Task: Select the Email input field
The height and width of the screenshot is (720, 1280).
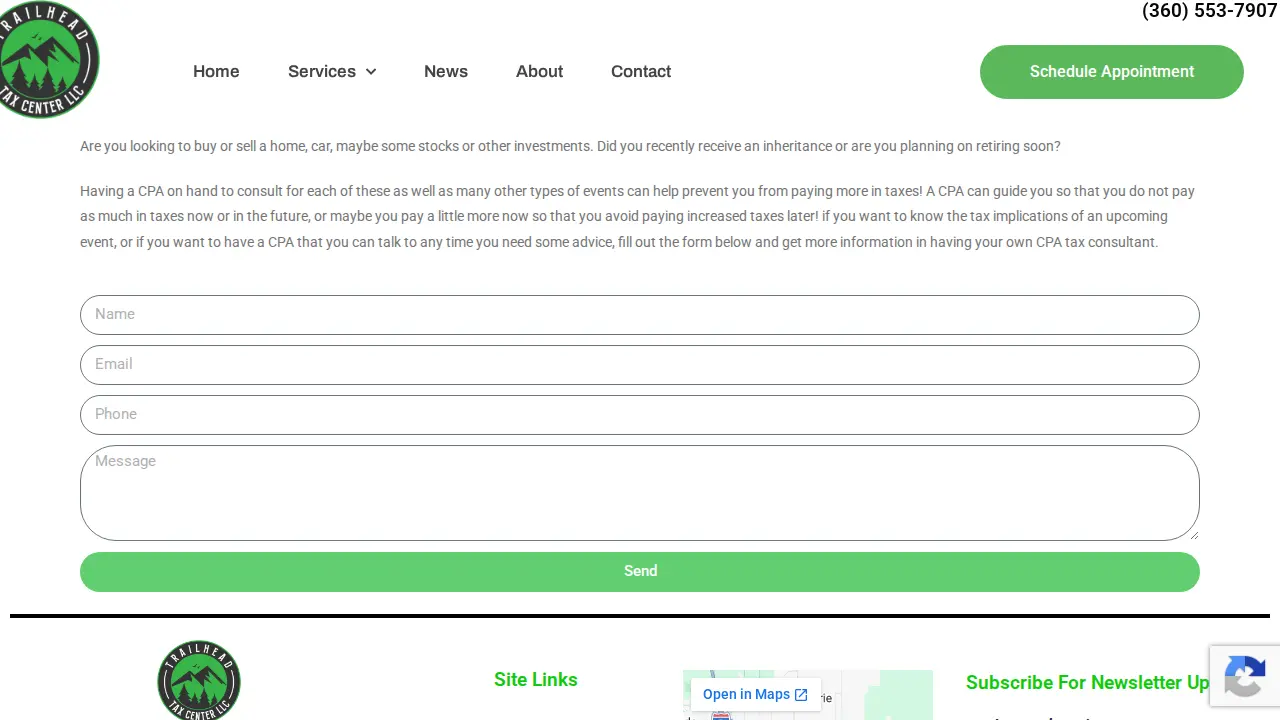Action: coord(640,365)
